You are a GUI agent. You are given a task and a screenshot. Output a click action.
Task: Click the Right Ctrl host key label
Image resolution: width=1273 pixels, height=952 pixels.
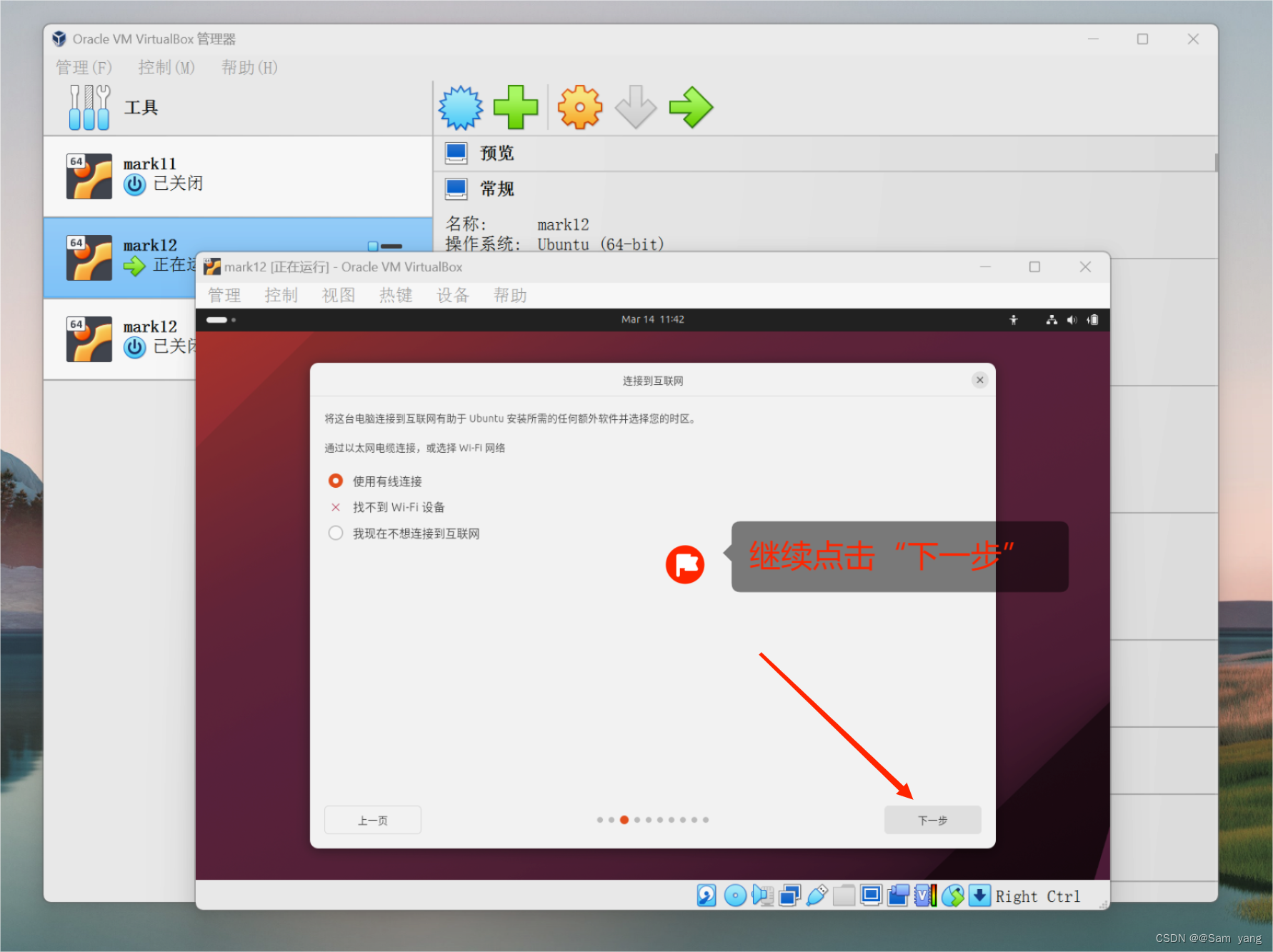pyautogui.click(x=1037, y=896)
